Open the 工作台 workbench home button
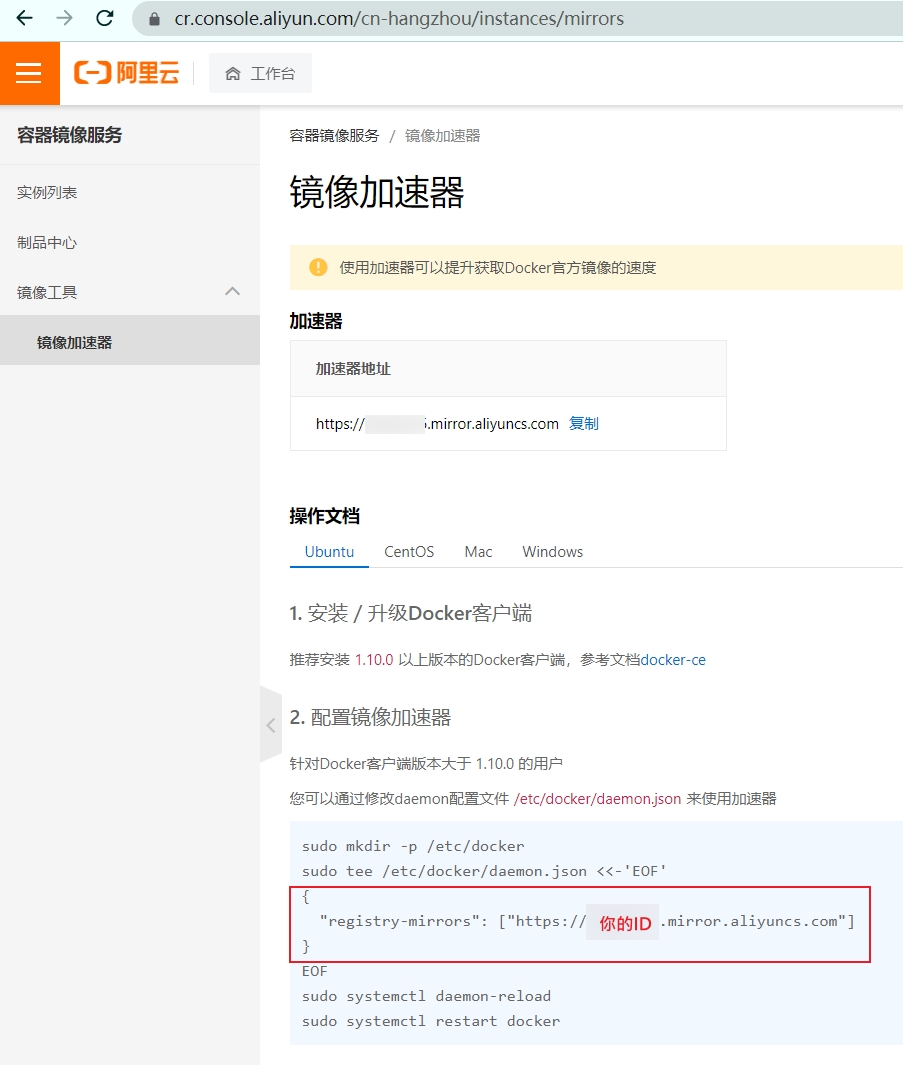The height and width of the screenshot is (1065, 903). click(x=260, y=73)
